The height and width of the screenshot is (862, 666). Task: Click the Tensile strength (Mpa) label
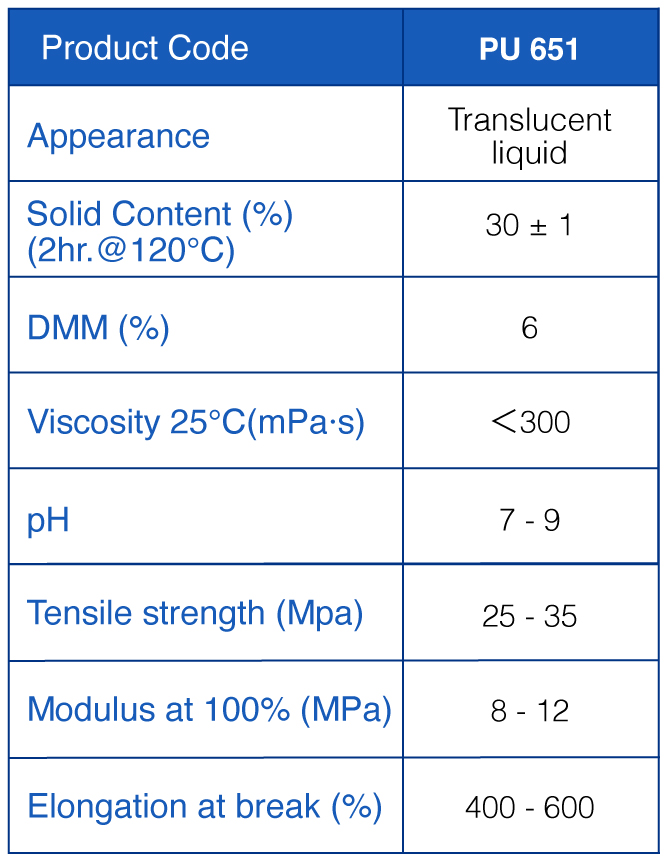click(195, 613)
